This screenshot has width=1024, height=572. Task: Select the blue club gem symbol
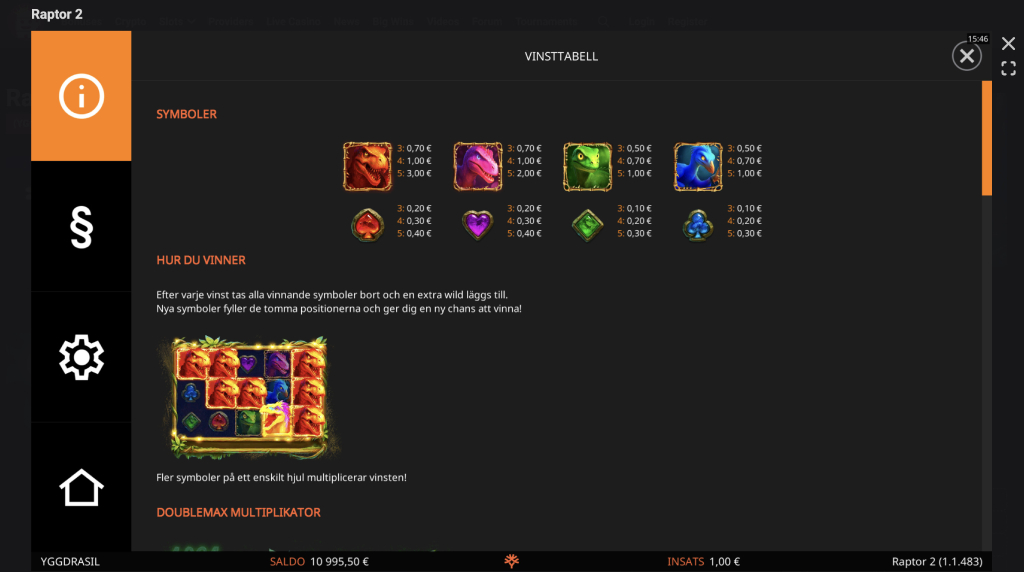click(698, 225)
